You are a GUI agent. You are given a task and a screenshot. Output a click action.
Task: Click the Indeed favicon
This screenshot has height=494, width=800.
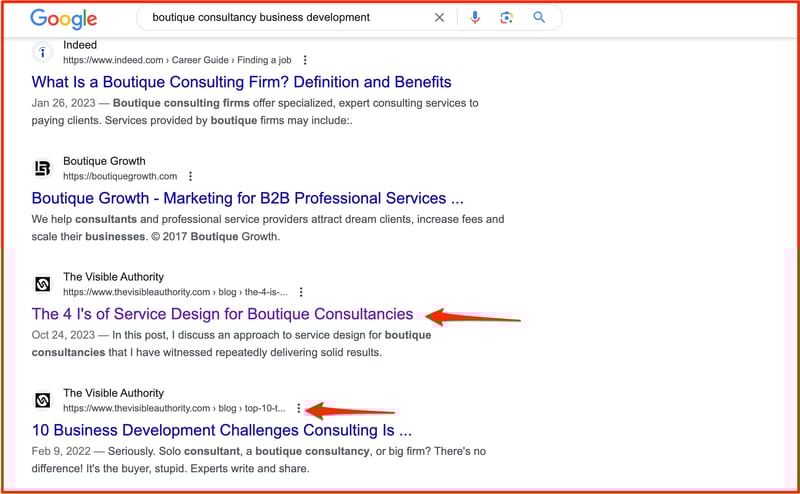coord(43,52)
